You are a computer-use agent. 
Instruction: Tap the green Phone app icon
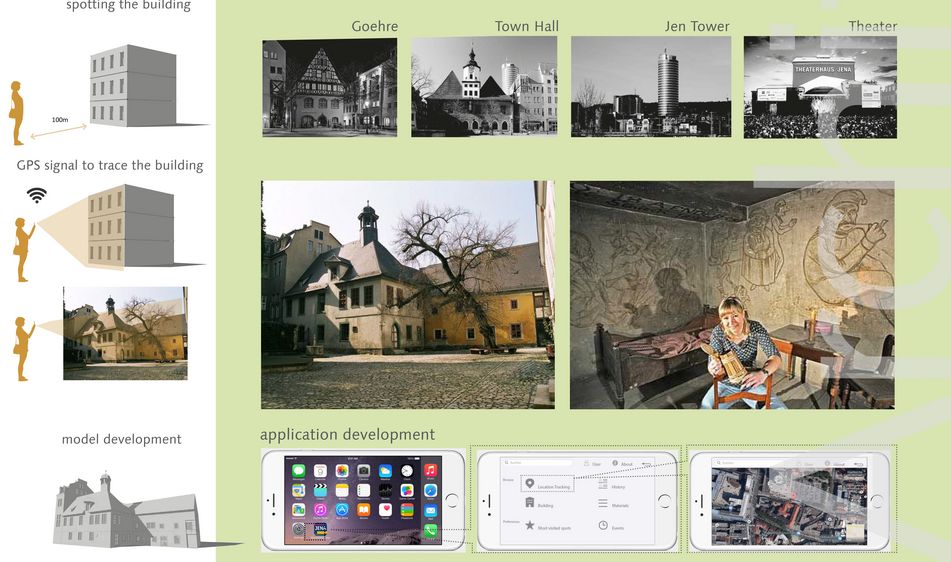coord(430,531)
